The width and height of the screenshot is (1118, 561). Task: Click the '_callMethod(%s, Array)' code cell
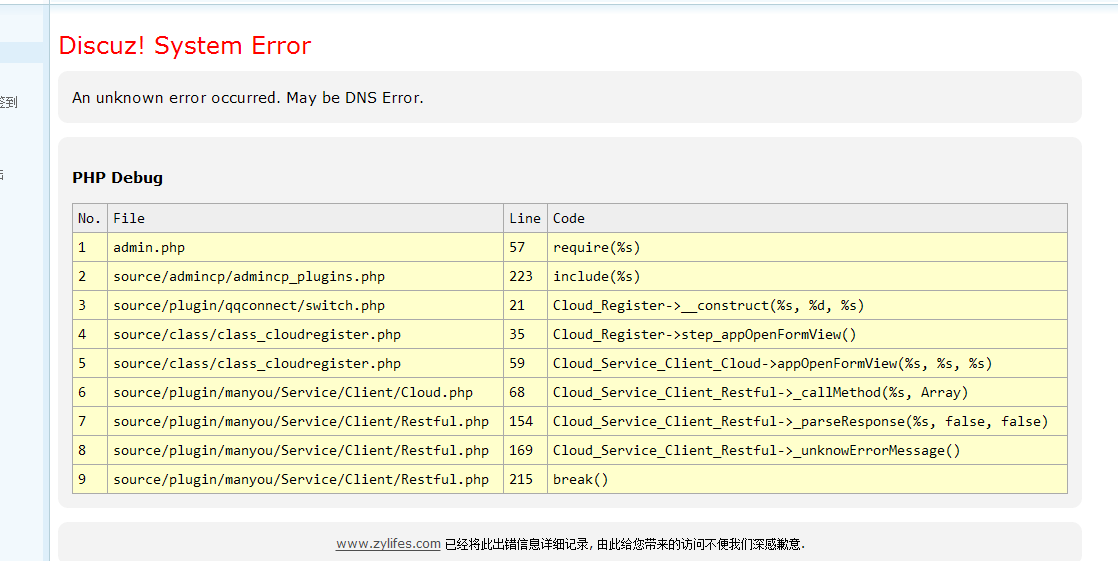(807, 392)
